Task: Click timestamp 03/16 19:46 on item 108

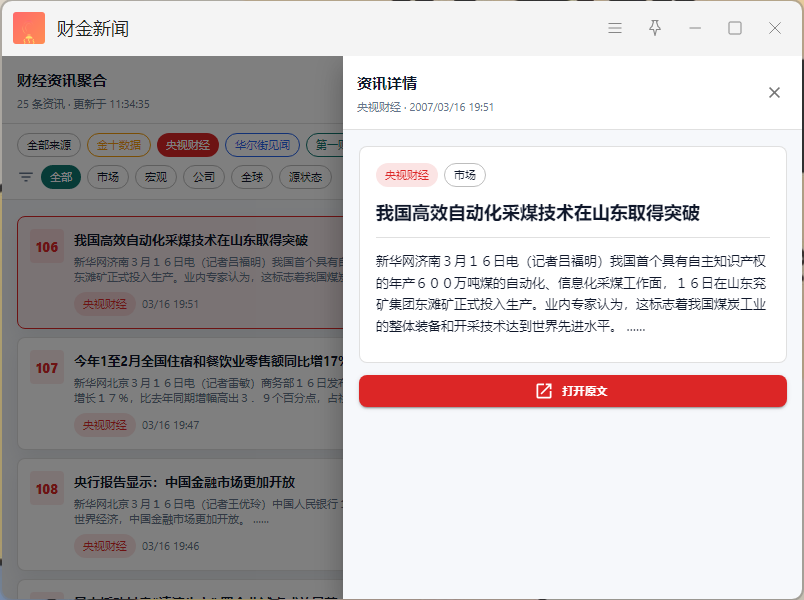Action: [x=170, y=546]
